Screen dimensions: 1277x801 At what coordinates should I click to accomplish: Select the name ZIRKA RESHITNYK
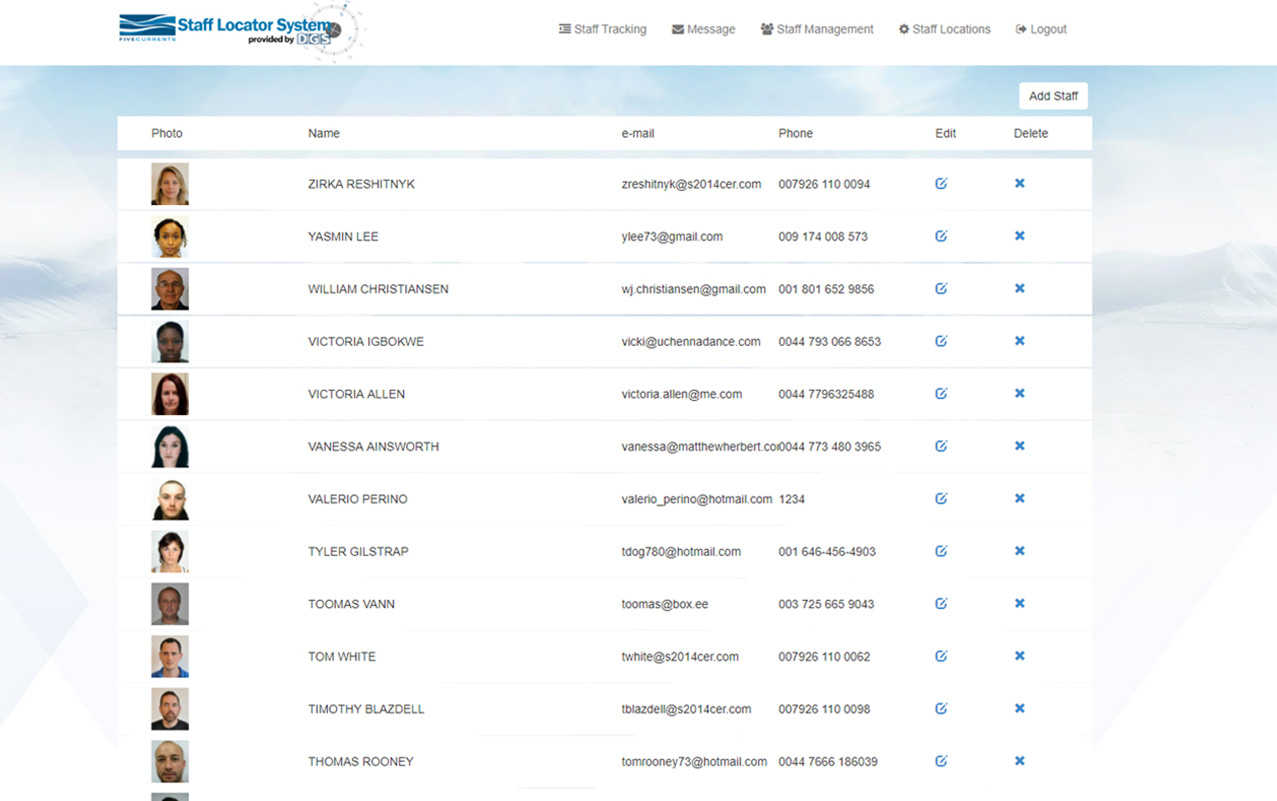point(361,184)
